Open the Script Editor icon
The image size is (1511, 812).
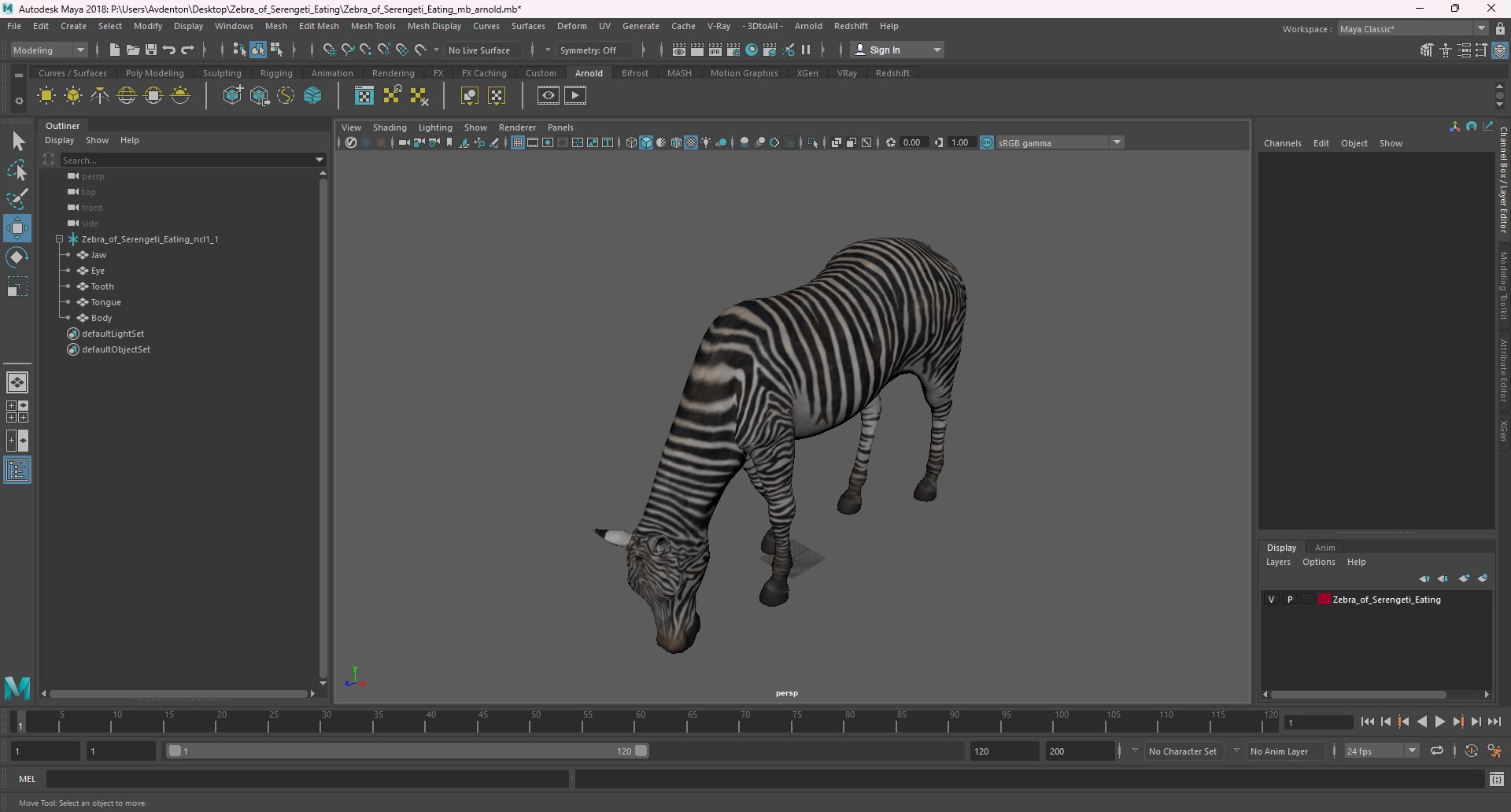pyautogui.click(x=1497, y=780)
